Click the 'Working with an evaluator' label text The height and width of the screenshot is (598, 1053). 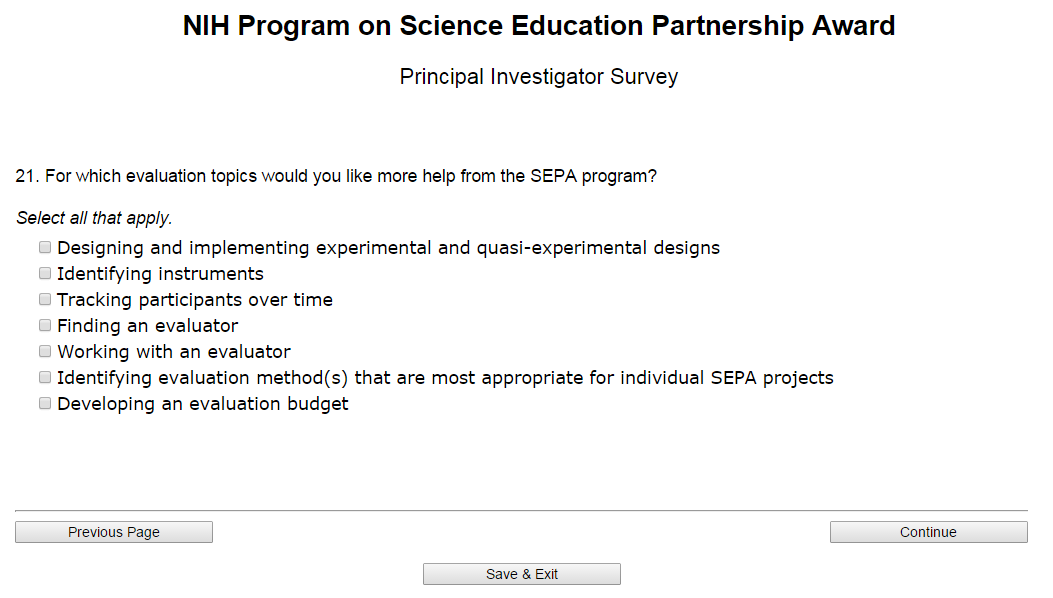pos(174,352)
